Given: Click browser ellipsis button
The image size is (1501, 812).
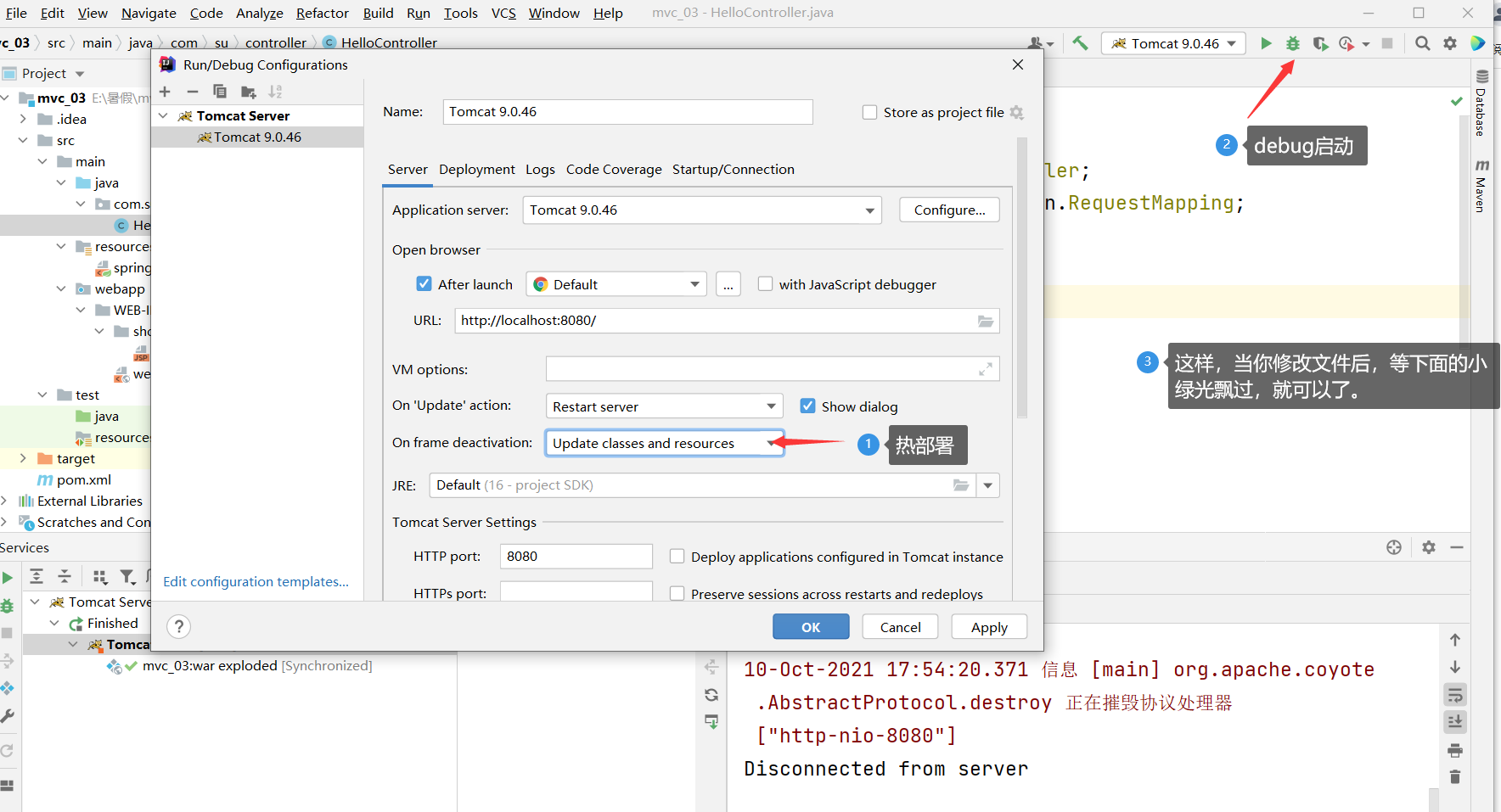Looking at the screenshot, I should [x=728, y=284].
